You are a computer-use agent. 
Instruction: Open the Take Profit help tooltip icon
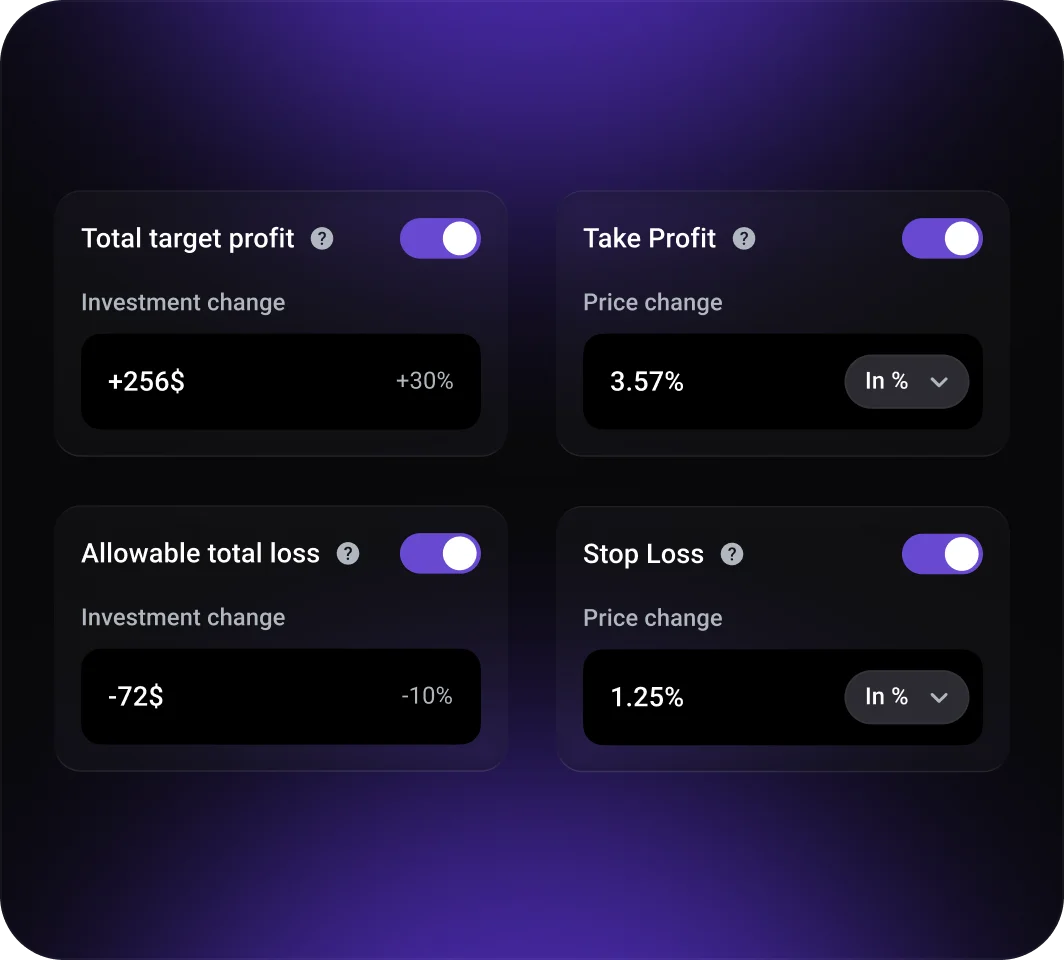(x=744, y=239)
